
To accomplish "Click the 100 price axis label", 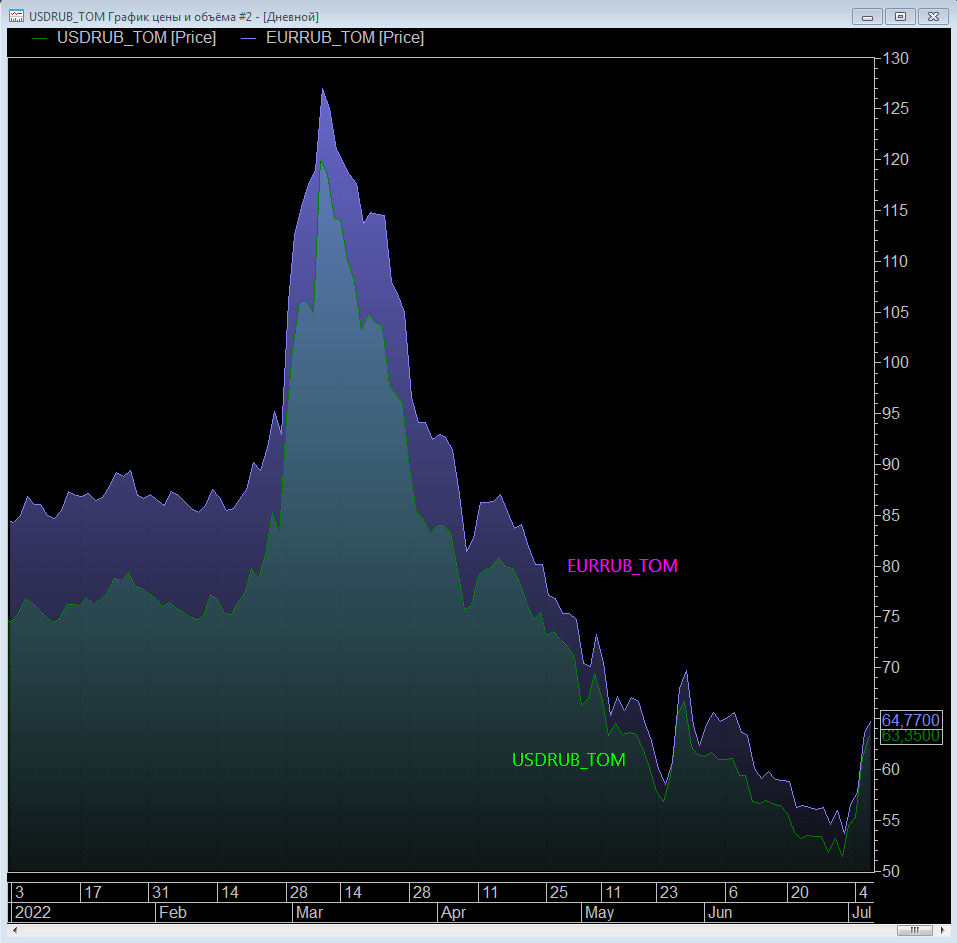I will click(895, 363).
